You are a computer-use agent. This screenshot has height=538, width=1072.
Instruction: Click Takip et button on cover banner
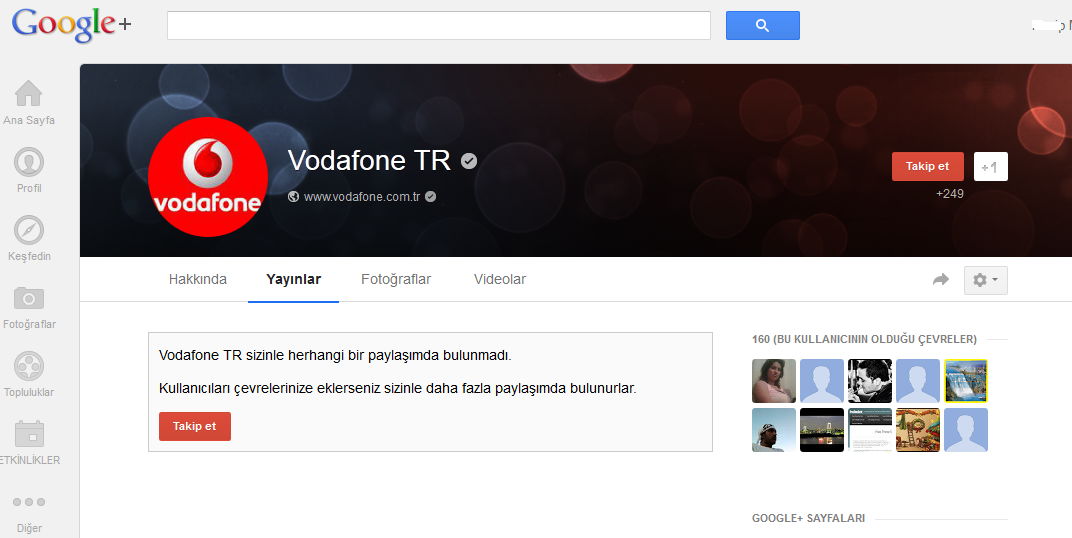[x=927, y=166]
